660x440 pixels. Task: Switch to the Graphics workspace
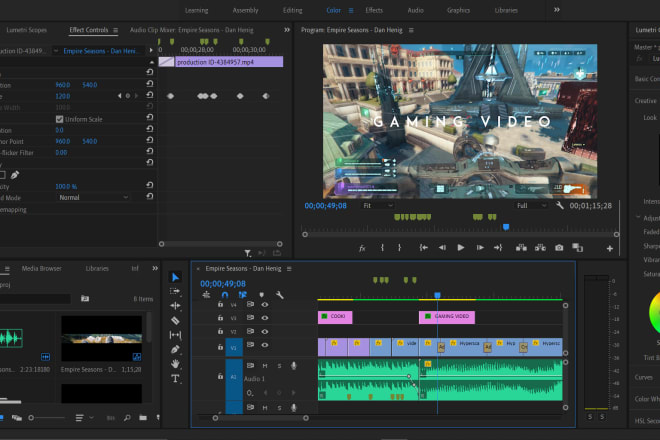pos(458,10)
